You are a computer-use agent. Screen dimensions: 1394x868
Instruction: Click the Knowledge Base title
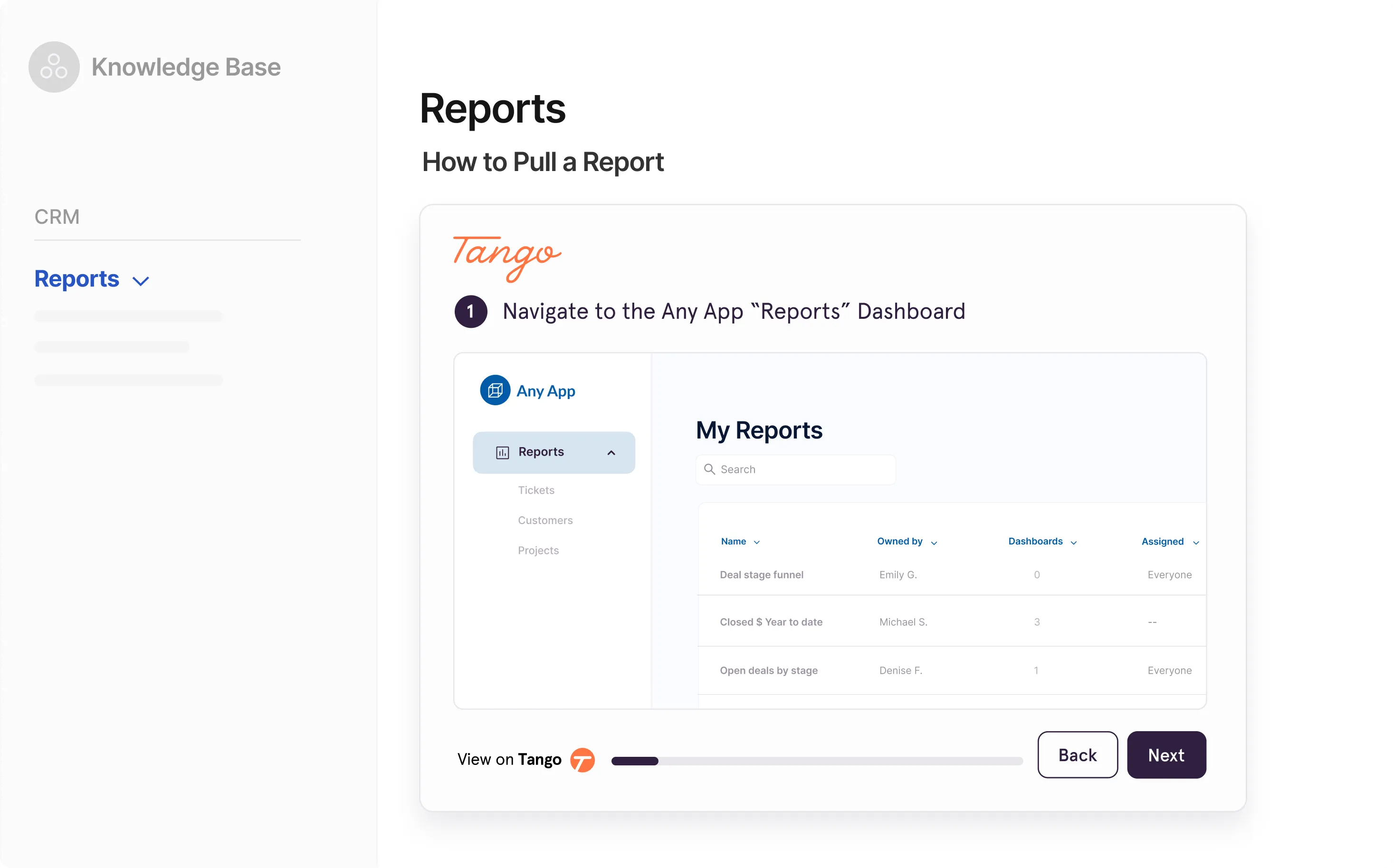tap(186, 67)
